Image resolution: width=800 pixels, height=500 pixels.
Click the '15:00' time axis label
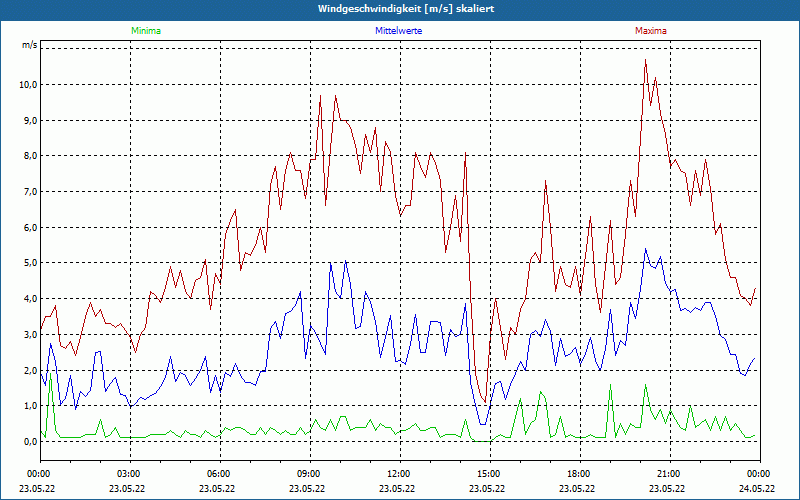(490, 474)
